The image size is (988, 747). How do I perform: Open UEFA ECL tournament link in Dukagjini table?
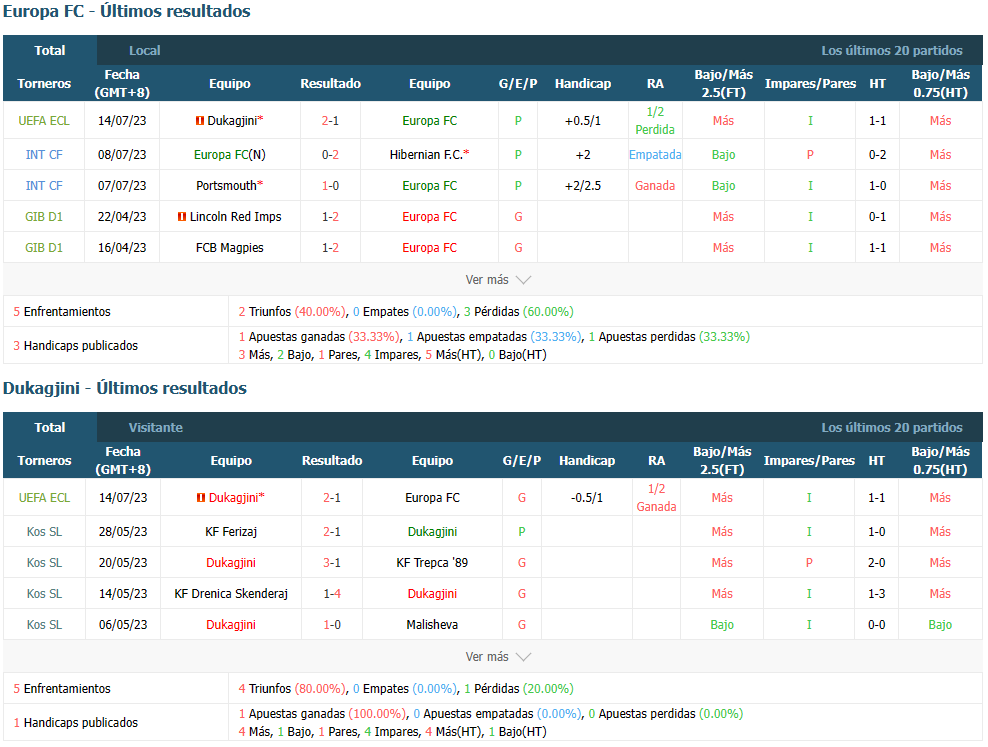(44, 498)
